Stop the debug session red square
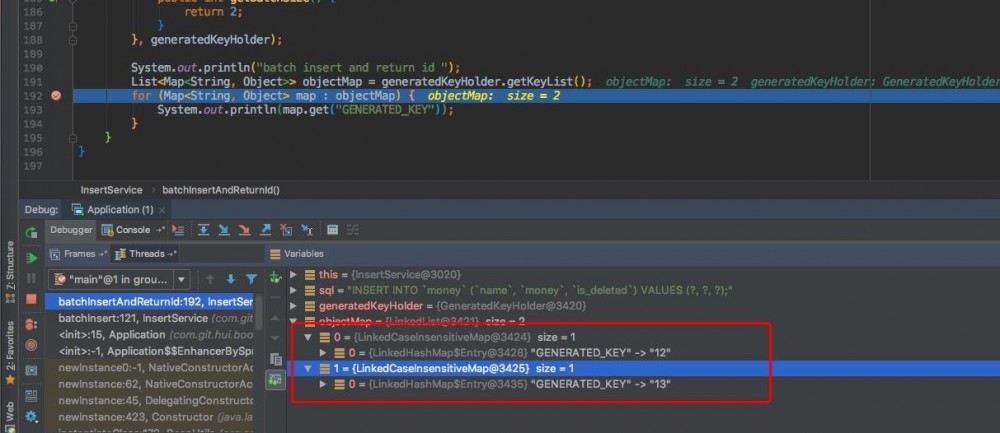The width and height of the screenshot is (1000, 433). (x=31, y=299)
